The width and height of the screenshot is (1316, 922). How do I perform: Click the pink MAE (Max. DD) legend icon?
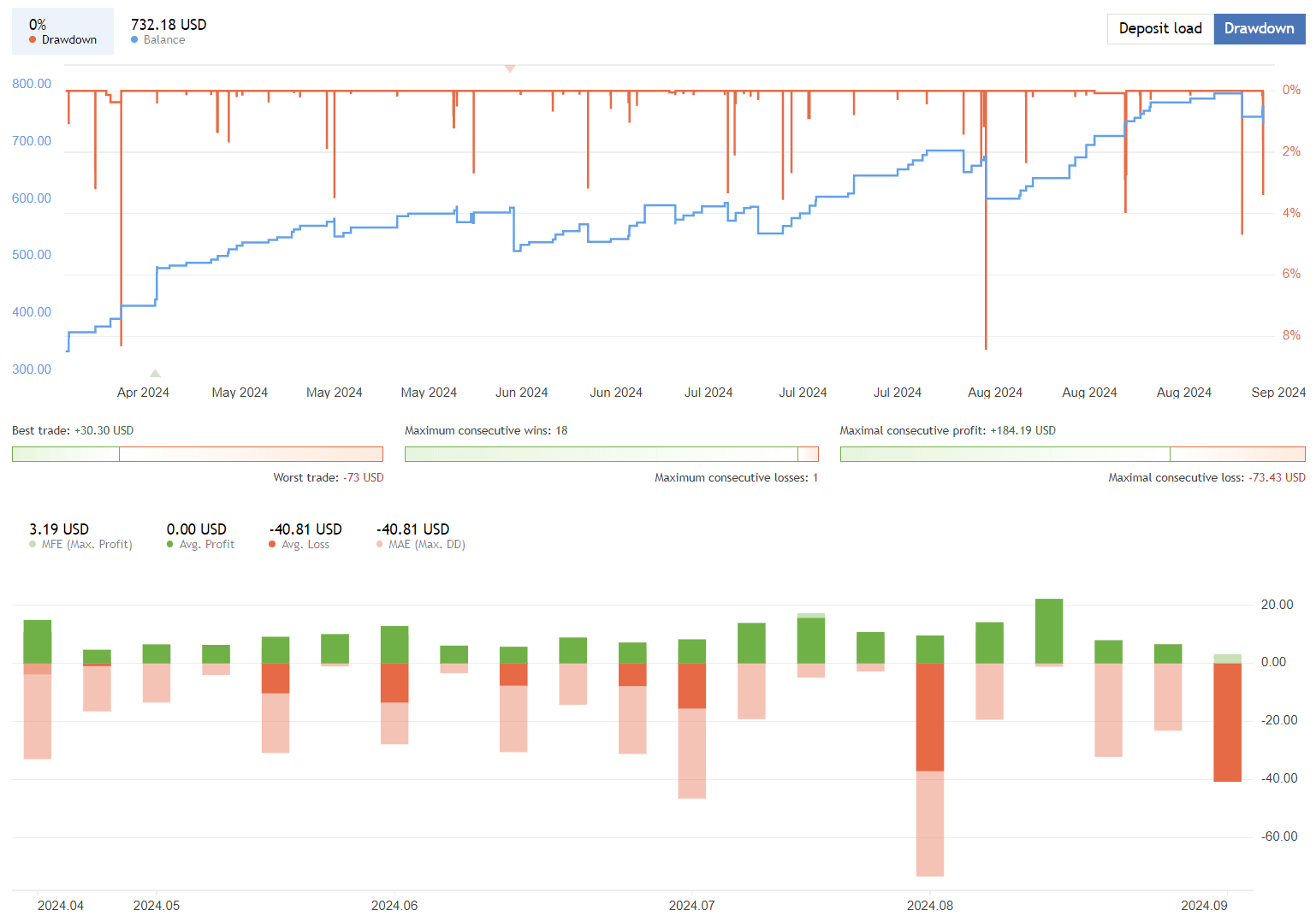click(380, 544)
